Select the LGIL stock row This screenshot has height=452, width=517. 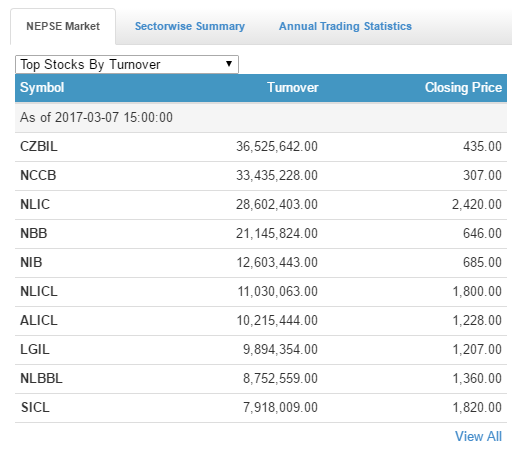point(261,350)
